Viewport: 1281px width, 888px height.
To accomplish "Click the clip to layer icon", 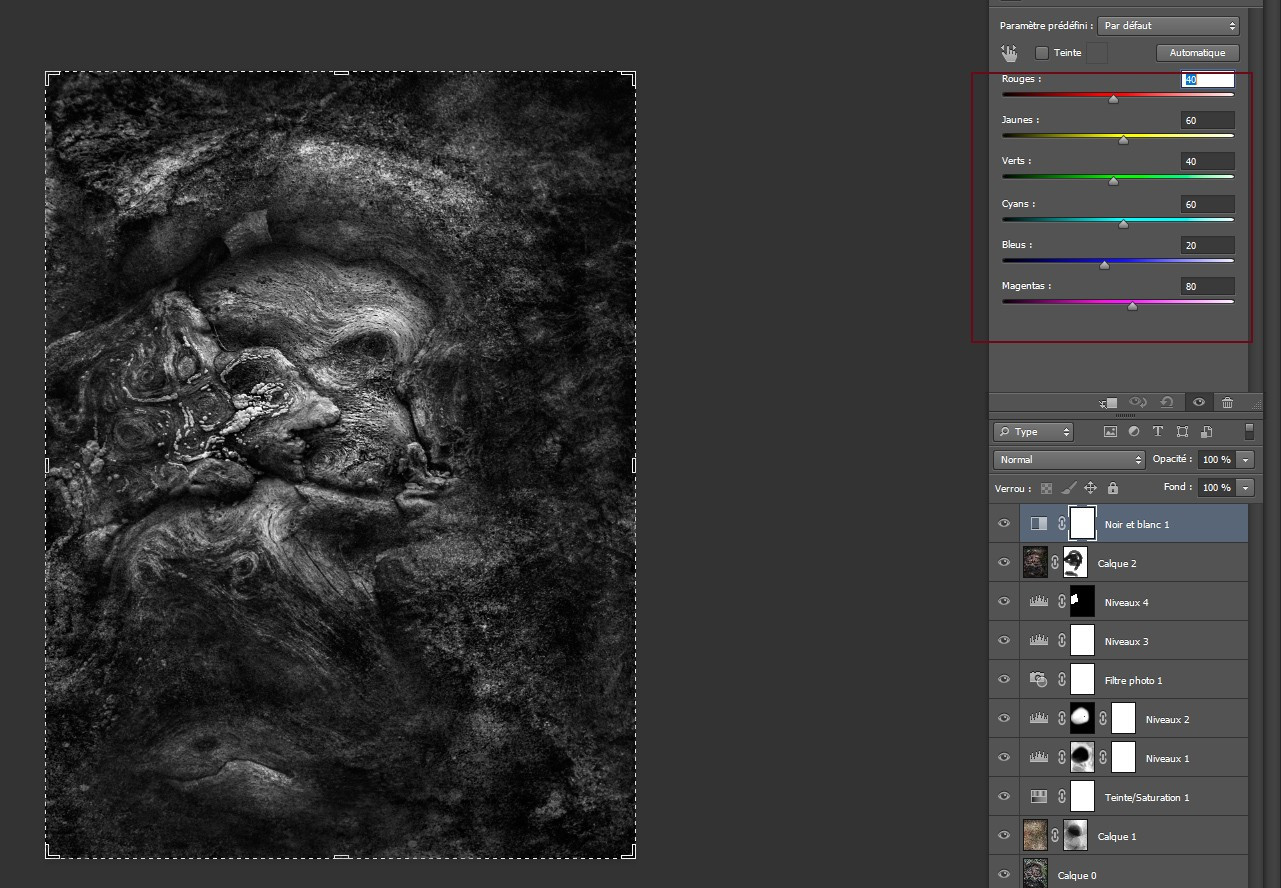I will tap(1108, 402).
